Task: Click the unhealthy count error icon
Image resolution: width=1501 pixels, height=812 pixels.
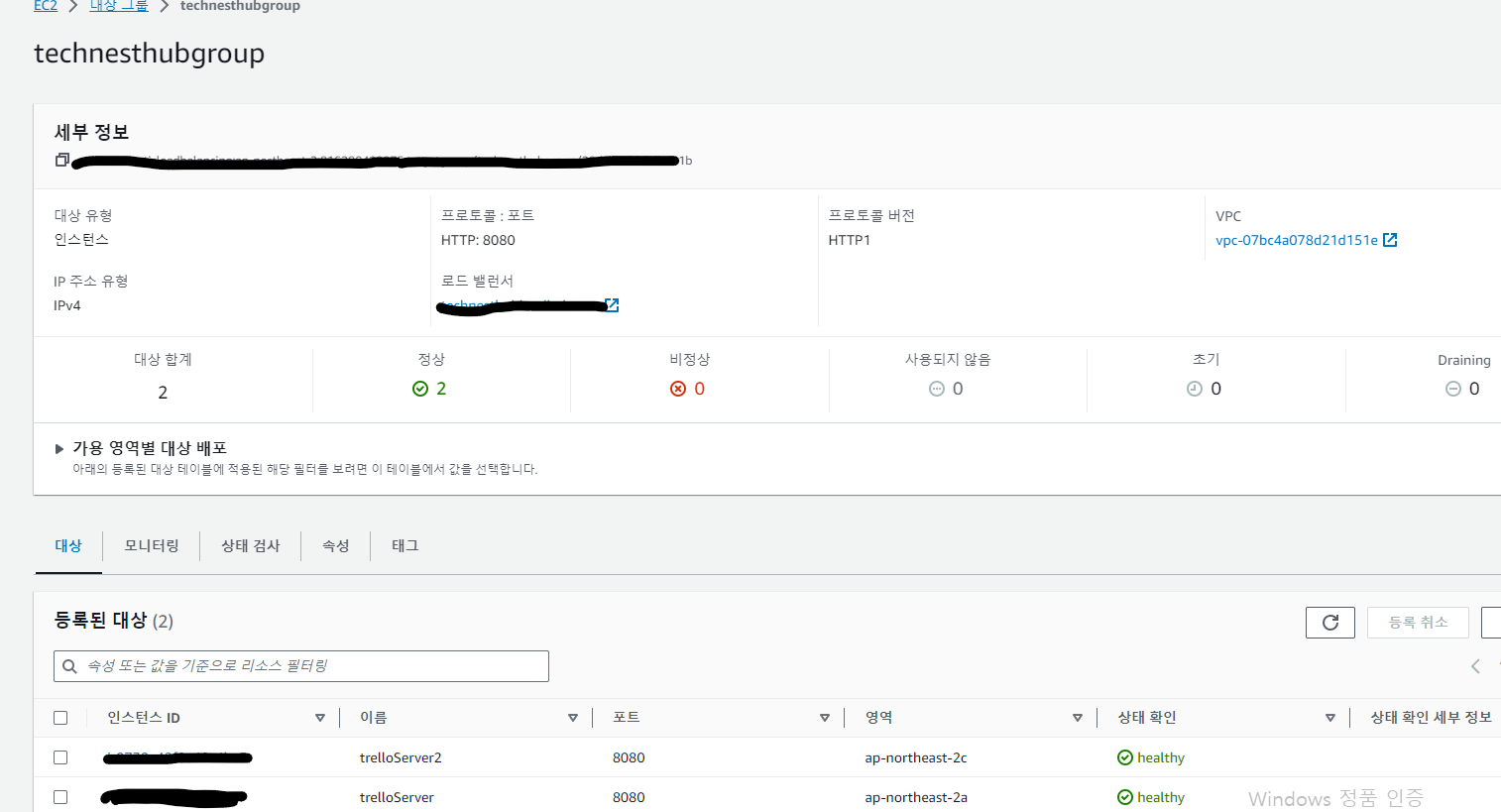Action: tap(678, 389)
